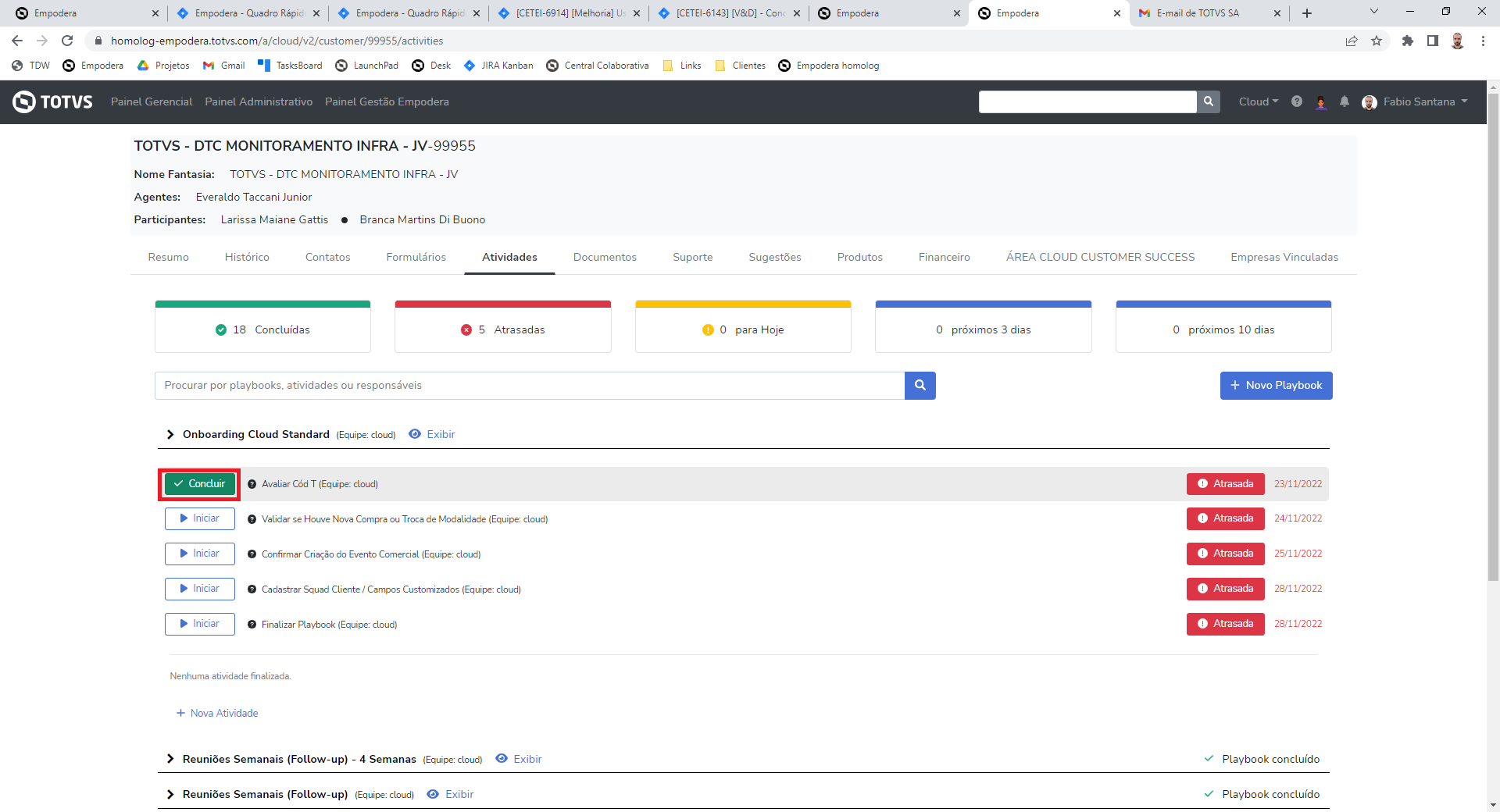
Task: Click Atrasada badge for Cadastrar Squad Cliente
Action: tap(1226, 589)
